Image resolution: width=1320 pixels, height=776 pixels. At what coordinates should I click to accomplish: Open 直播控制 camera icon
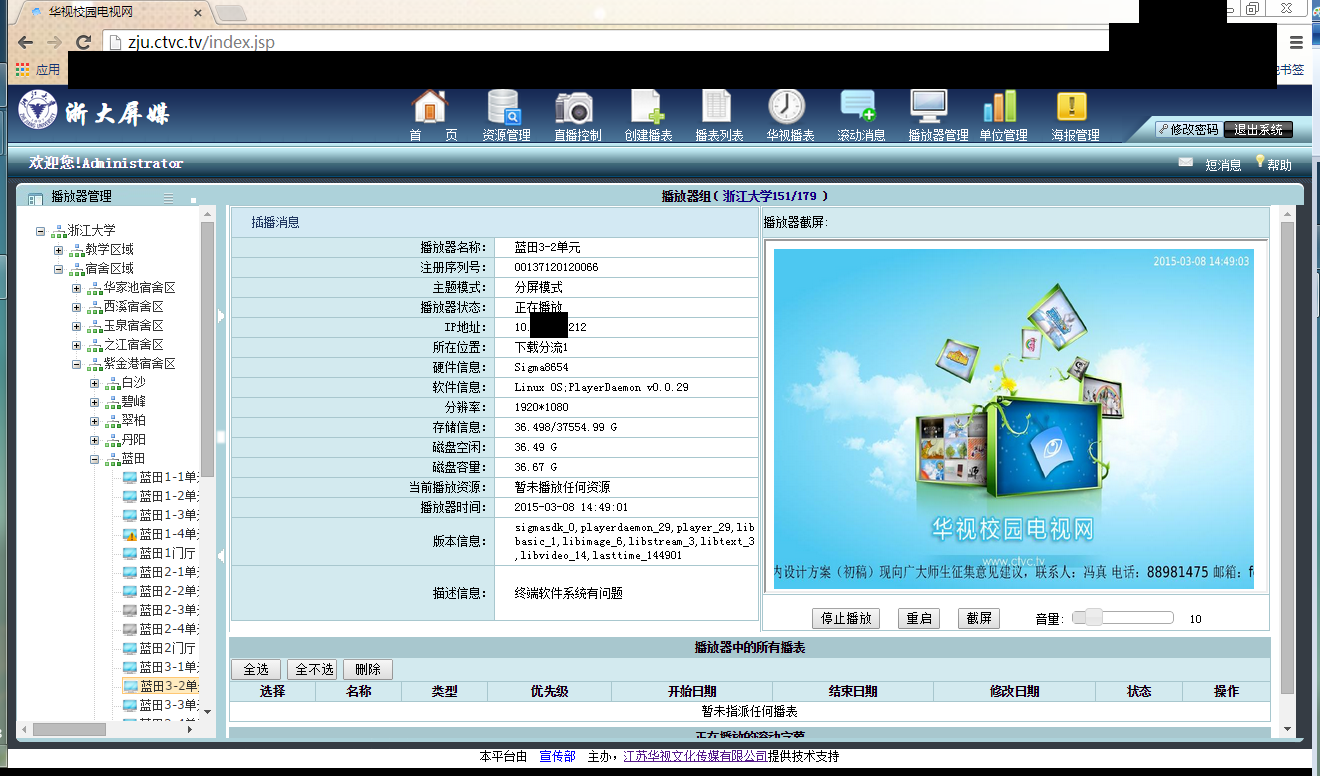[x=575, y=107]
